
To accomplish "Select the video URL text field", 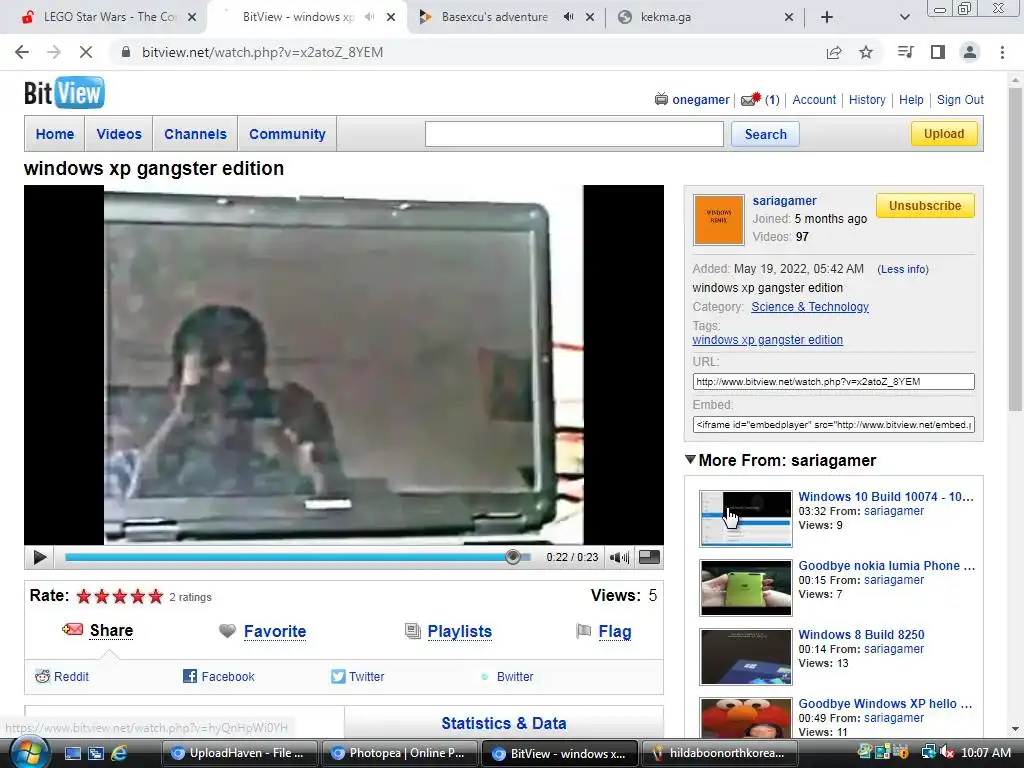I will pyautogui.click(x=833, y=381).
